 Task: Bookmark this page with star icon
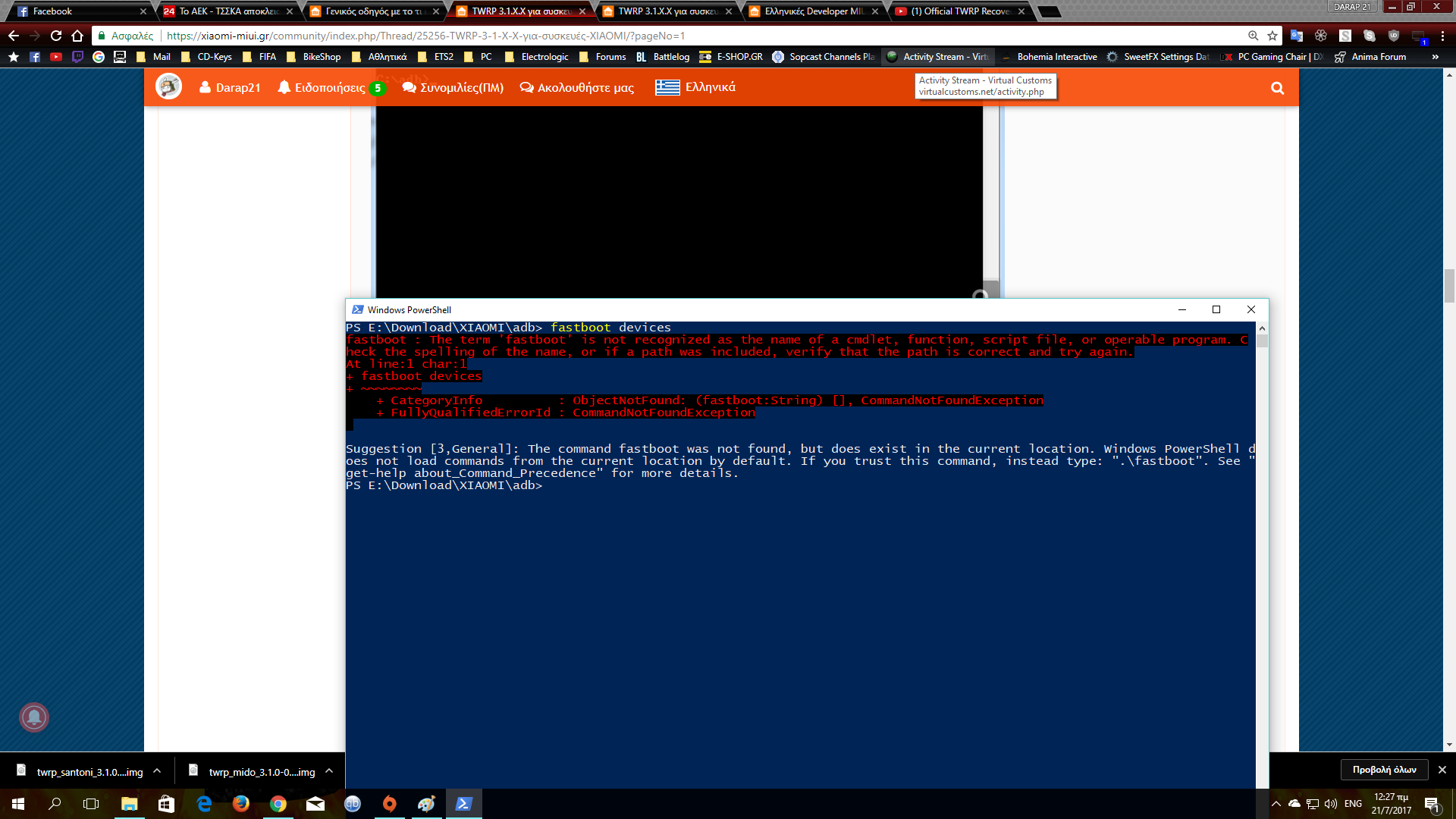[1272, 36]
